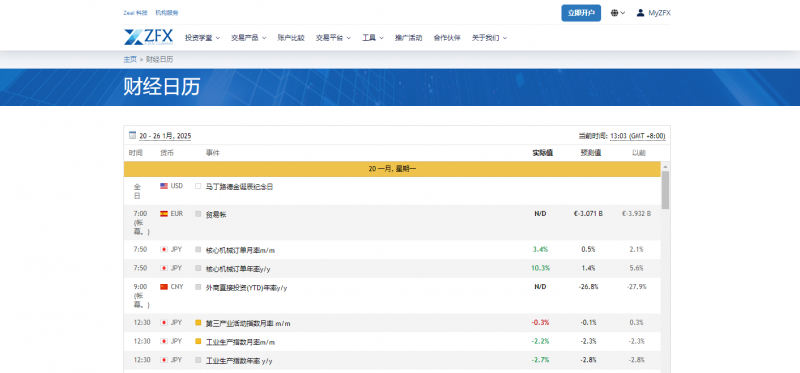The width and height of the screenshot is (800, 373).
Task: Click the MyZFX user silhouette icon
Action: pos(640,13)
